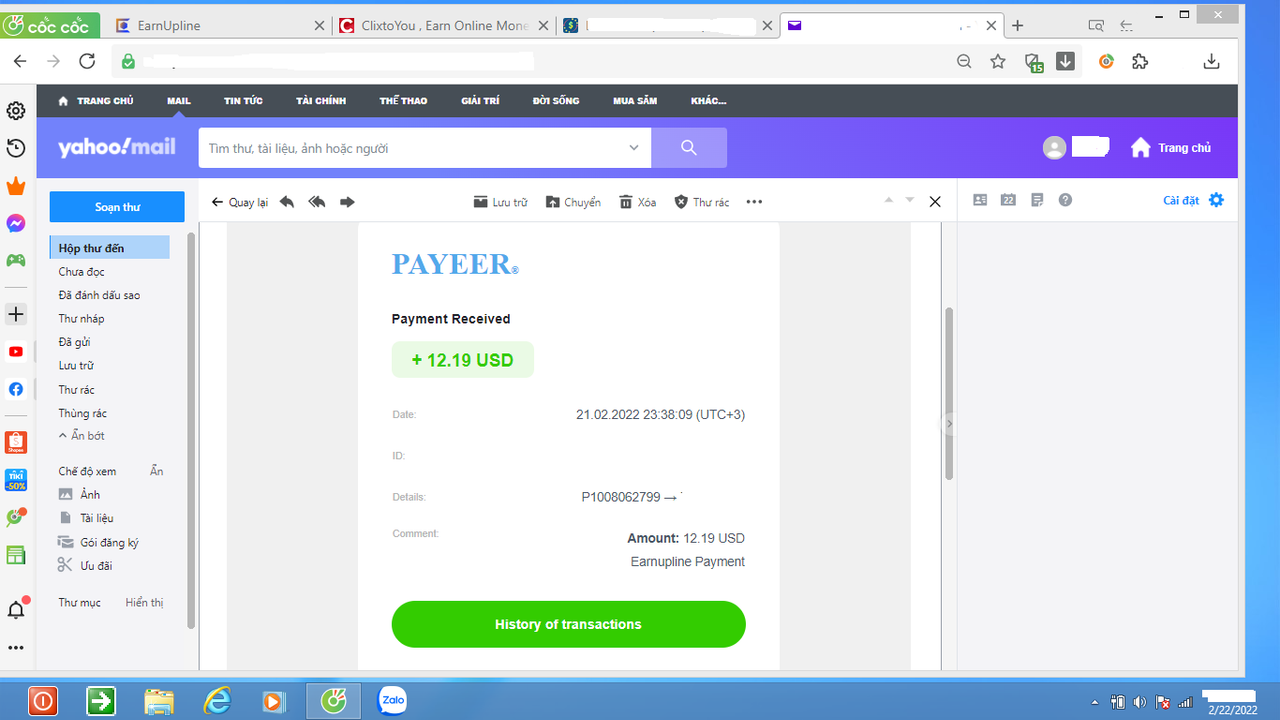Viewport: 1280px width, 720px height.
Task: Bookmark page with star icon in address bar
Action: (x=997, y=62)
